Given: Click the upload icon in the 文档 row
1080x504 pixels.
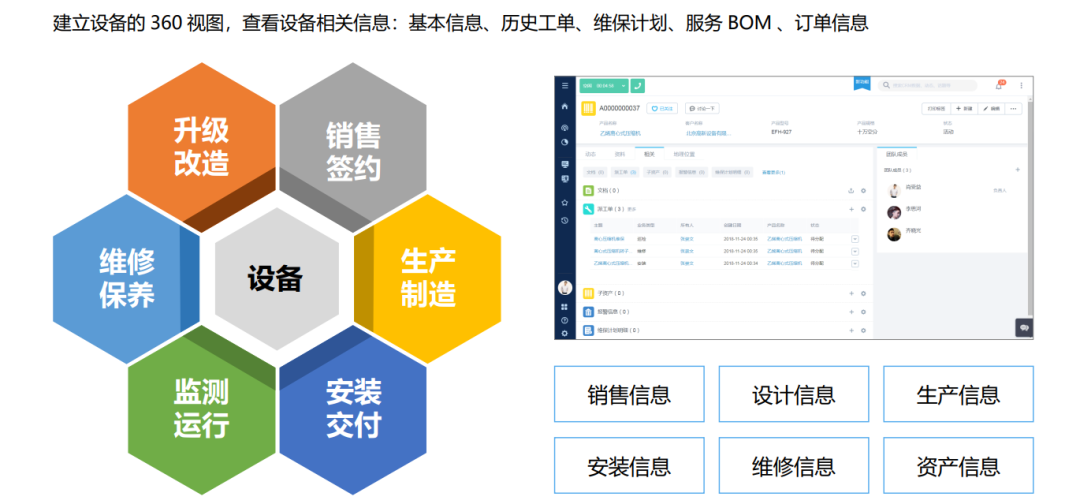Looking at the screenshot, I should click(851, 191).
